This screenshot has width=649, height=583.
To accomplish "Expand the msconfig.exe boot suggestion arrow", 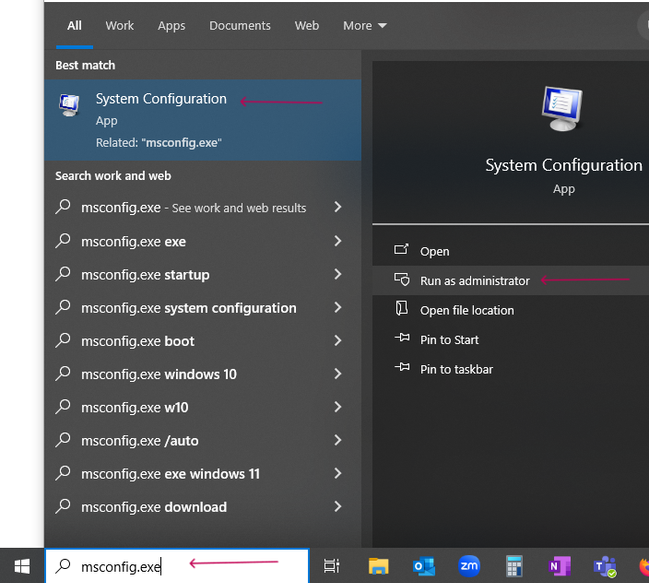I will click(338, 341).
